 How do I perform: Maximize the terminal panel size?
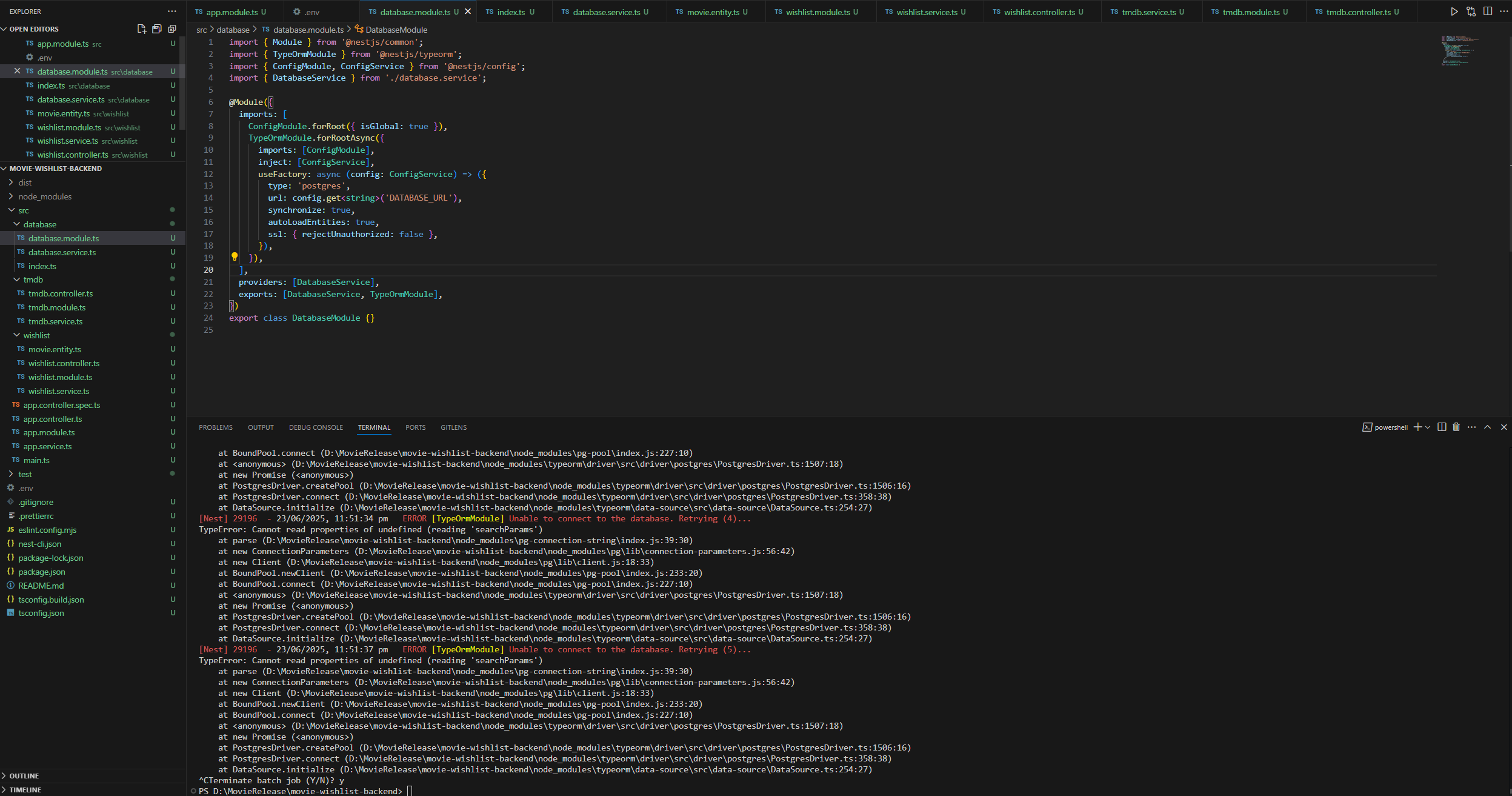click(1487, 427)
